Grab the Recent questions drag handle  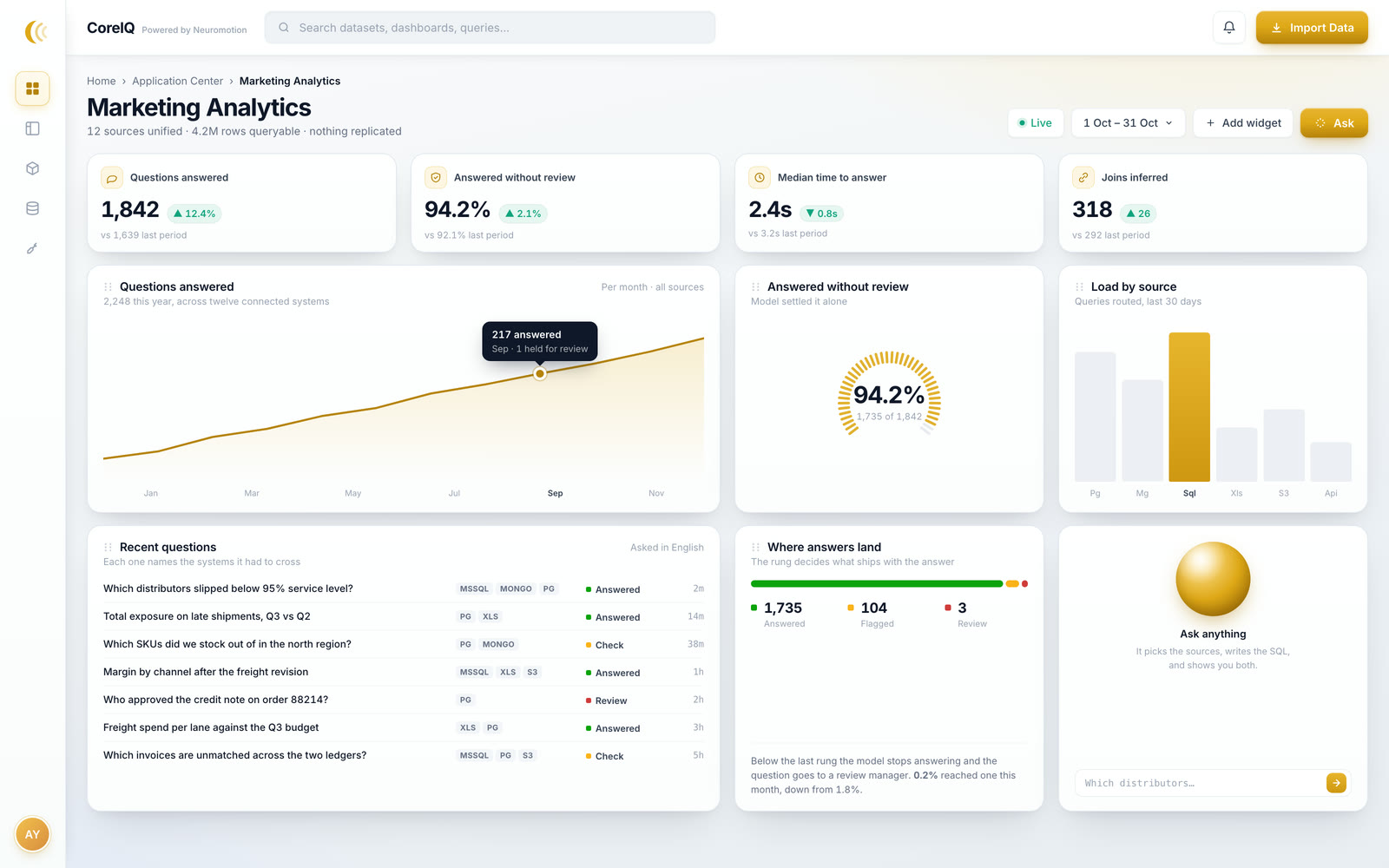109,548
